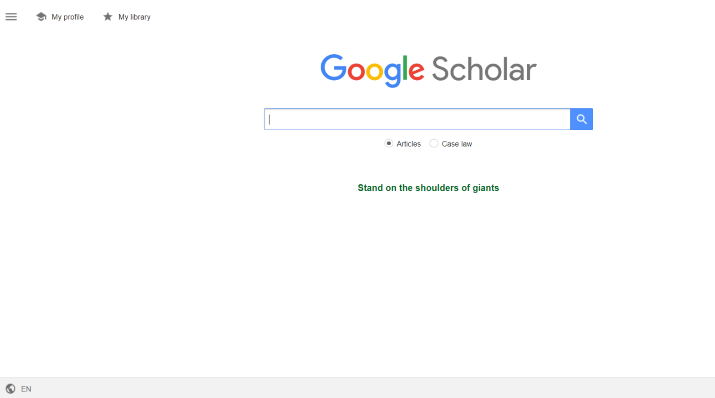Select the Case law radio button

(434, 144)
